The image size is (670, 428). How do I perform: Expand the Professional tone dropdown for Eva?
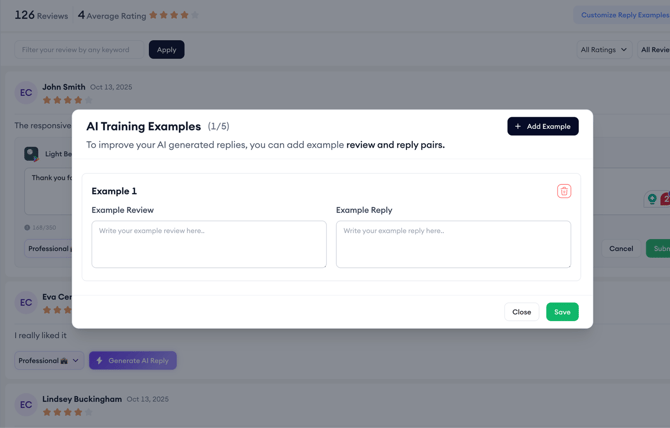click(x=48, y=360)
